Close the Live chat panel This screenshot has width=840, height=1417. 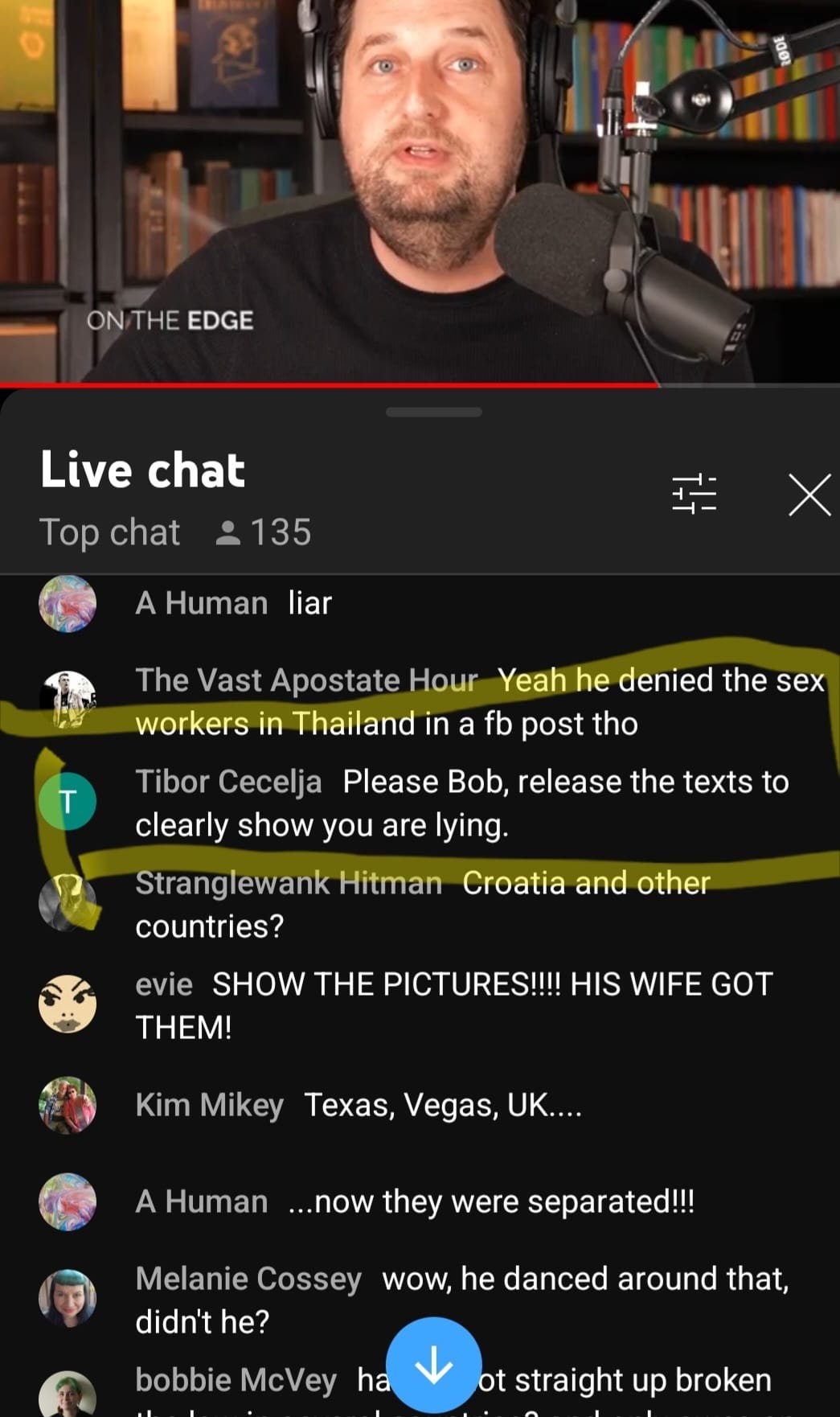pyautogui.click(x=809, y=495)
